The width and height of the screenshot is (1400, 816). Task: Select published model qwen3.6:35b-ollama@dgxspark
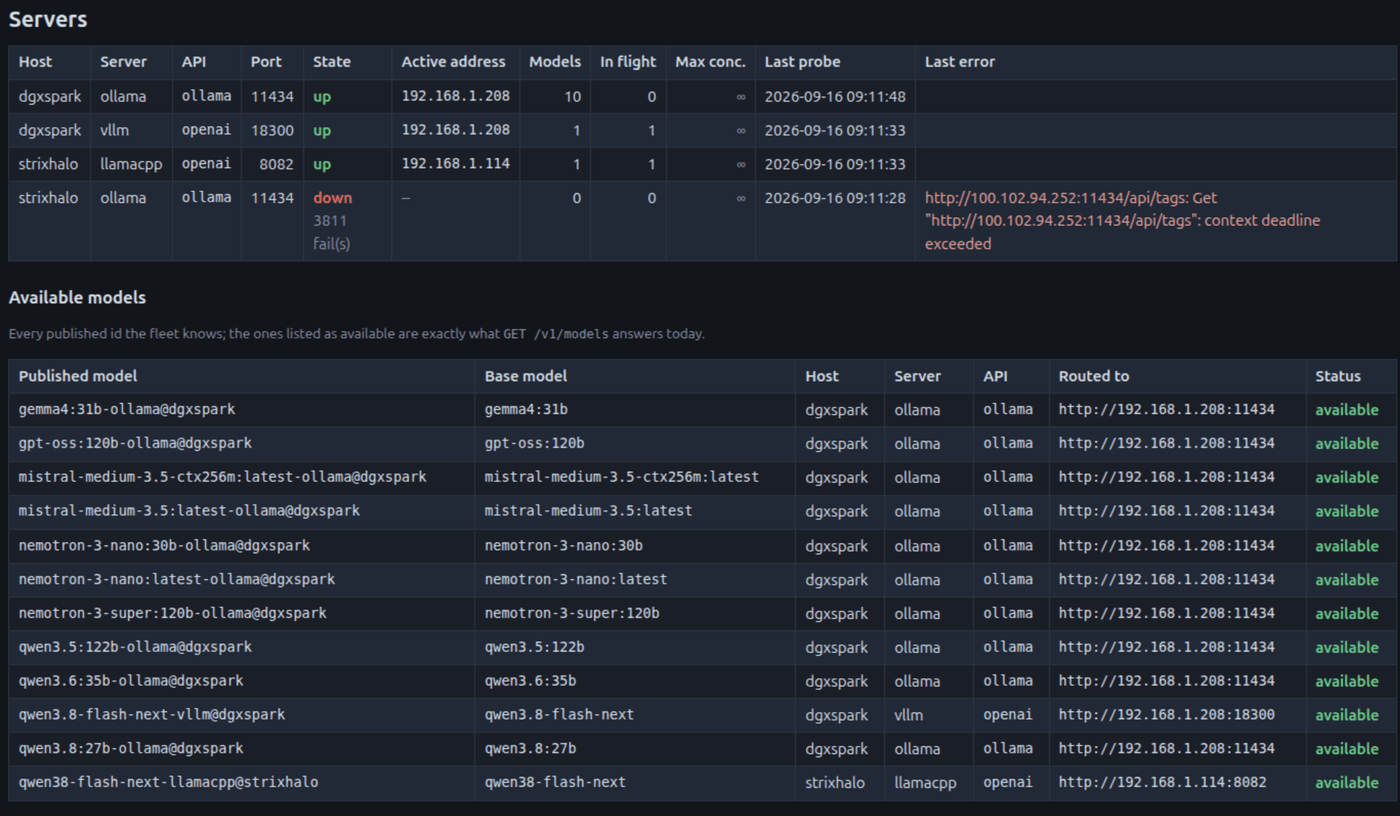tap(131, 681)
